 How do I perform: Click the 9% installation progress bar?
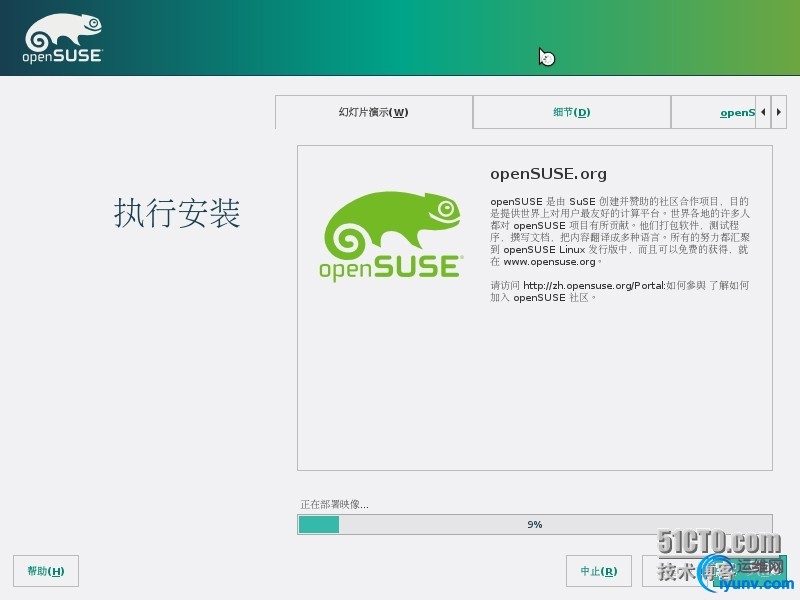tap(535, 524)
